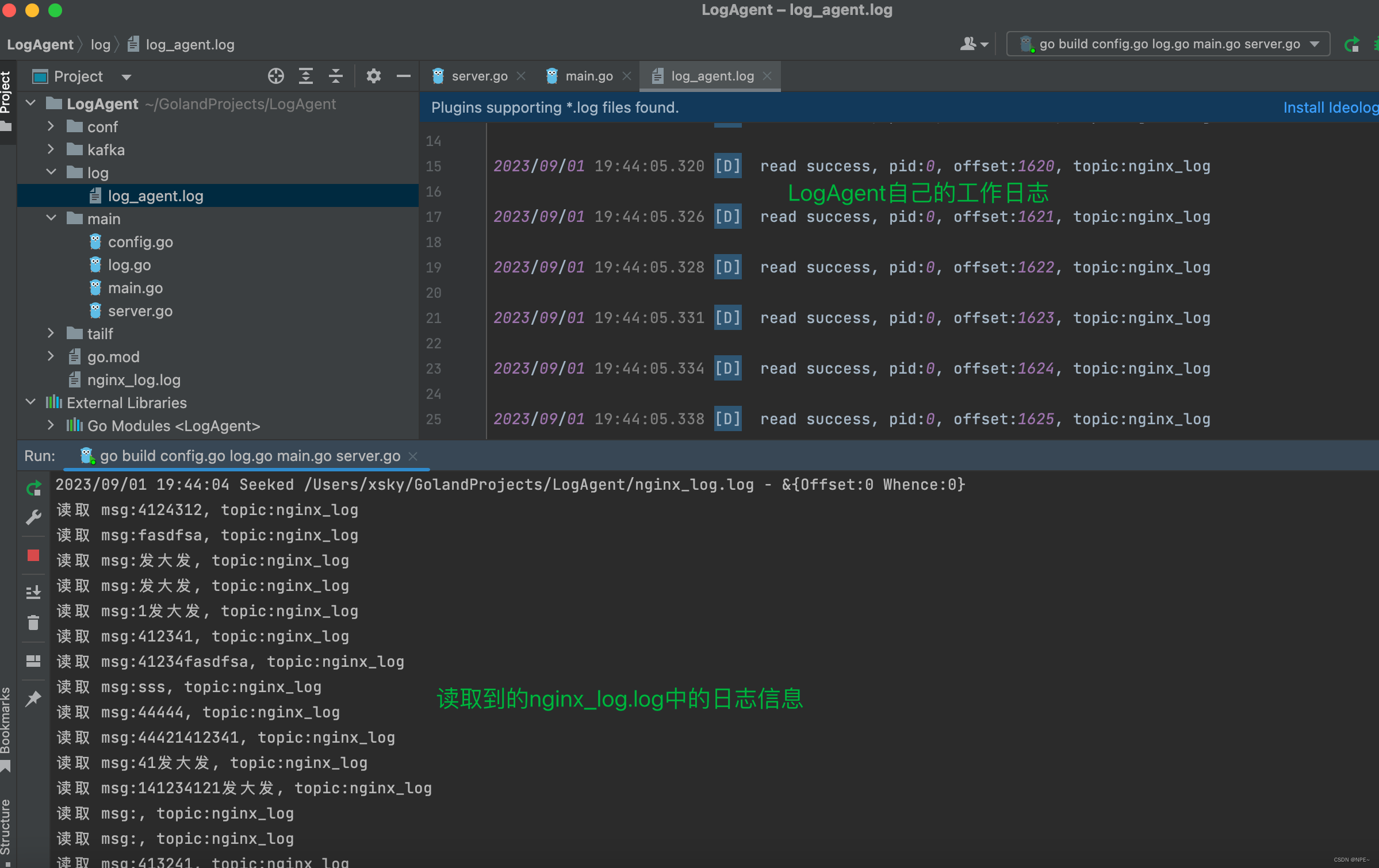Open the user account menu icon
This screenshot has height=868, width=1379.
(972, 44)
